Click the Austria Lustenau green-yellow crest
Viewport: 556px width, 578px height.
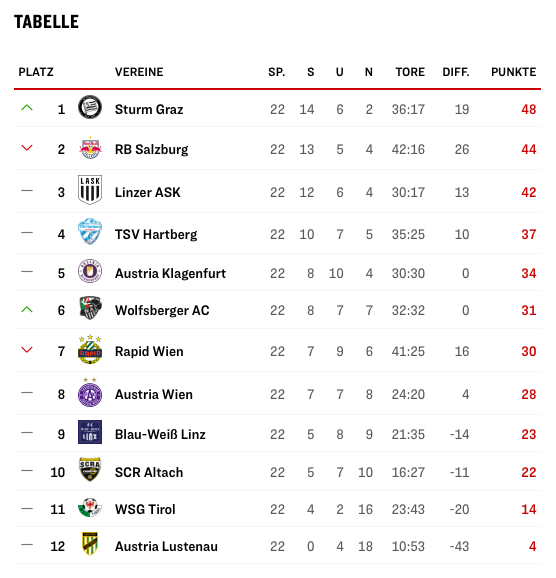point(90,544)
